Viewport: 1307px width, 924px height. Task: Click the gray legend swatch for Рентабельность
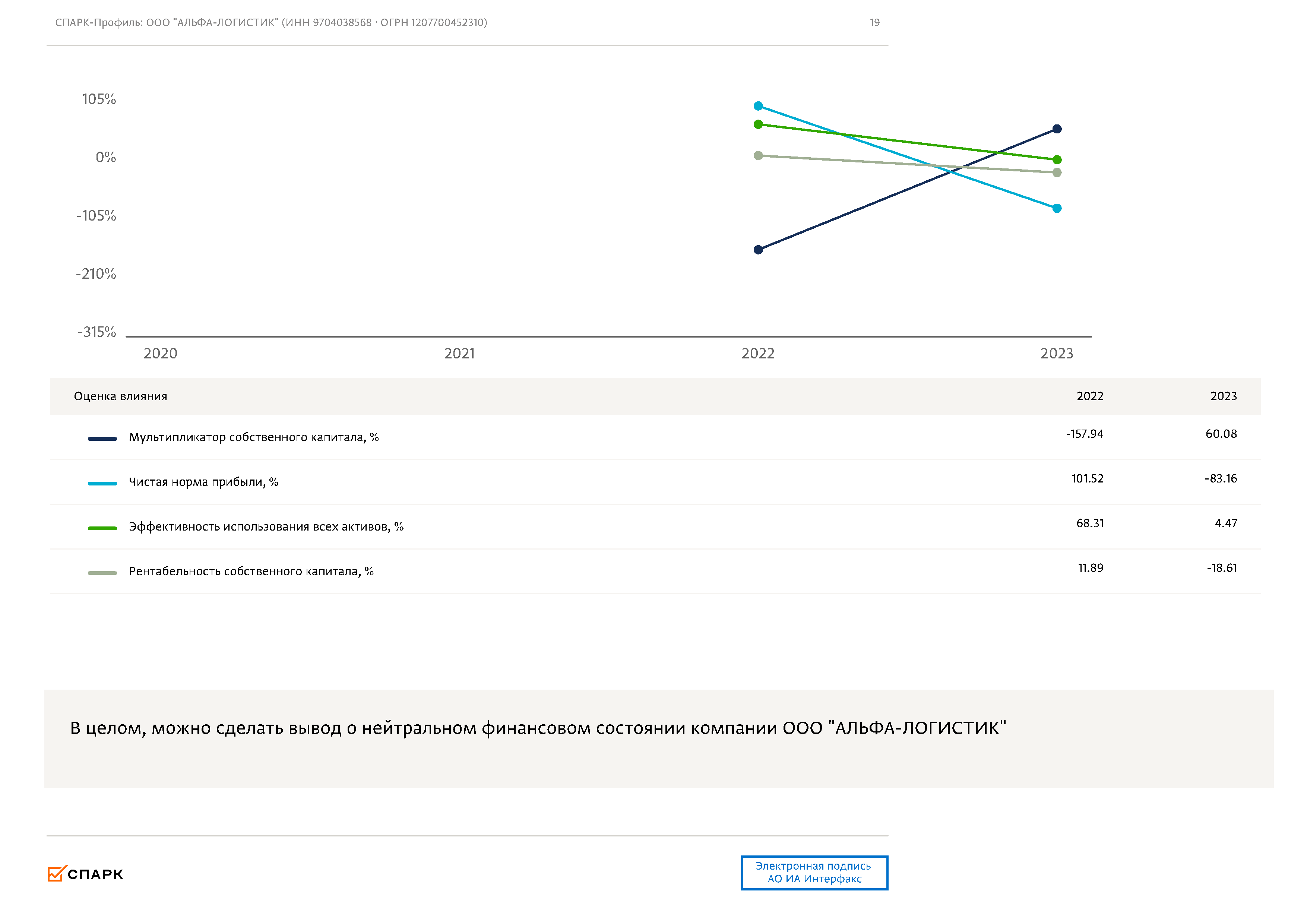click(x=102, y=573)
